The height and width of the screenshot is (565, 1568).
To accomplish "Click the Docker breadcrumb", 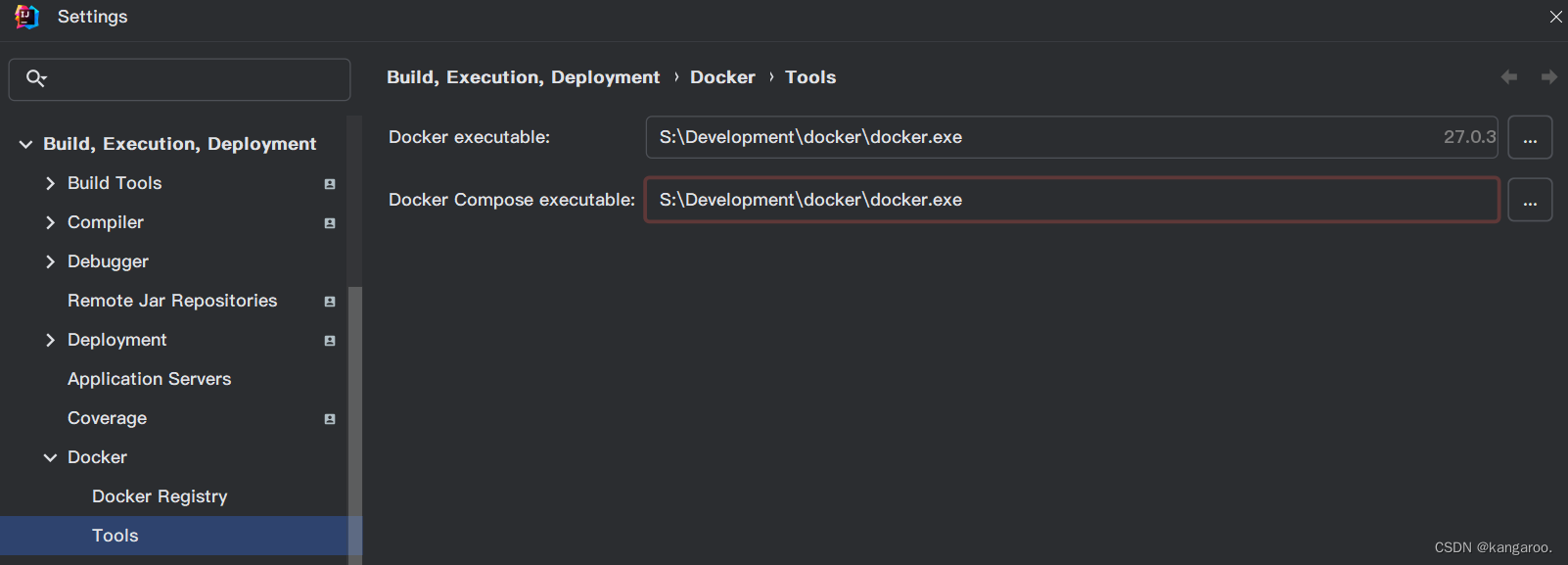I will (x=722, y=77).
